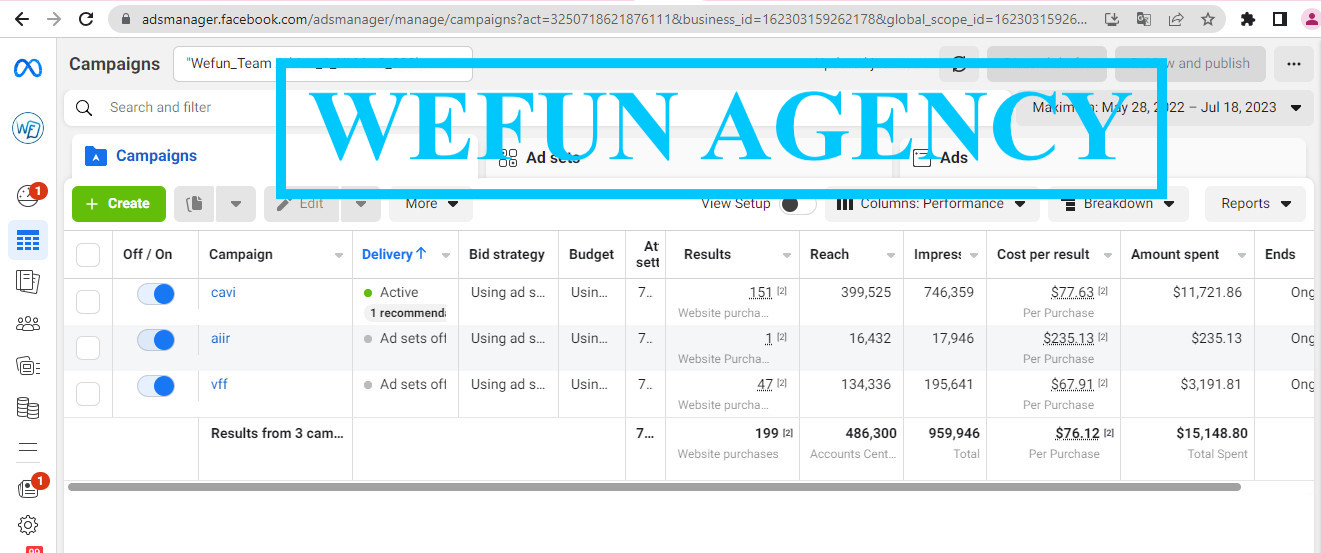The height and width of the screenshot is (553, 1321).
Task: Click the translate page icon
Action: click(1144, 18)
